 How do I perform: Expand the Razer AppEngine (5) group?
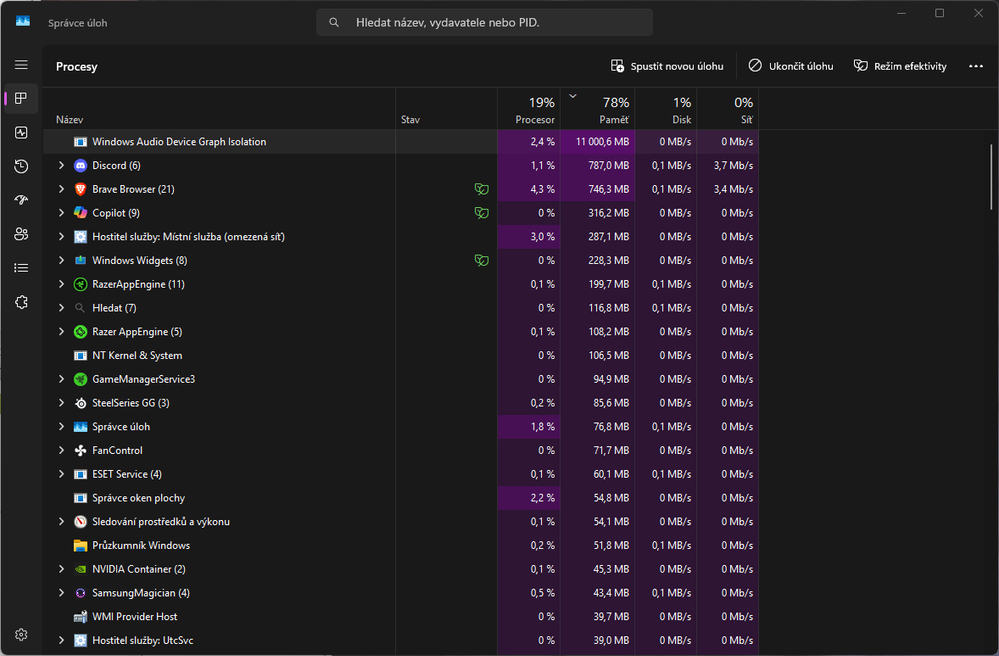pyautogui.click(x=61, y=332)
